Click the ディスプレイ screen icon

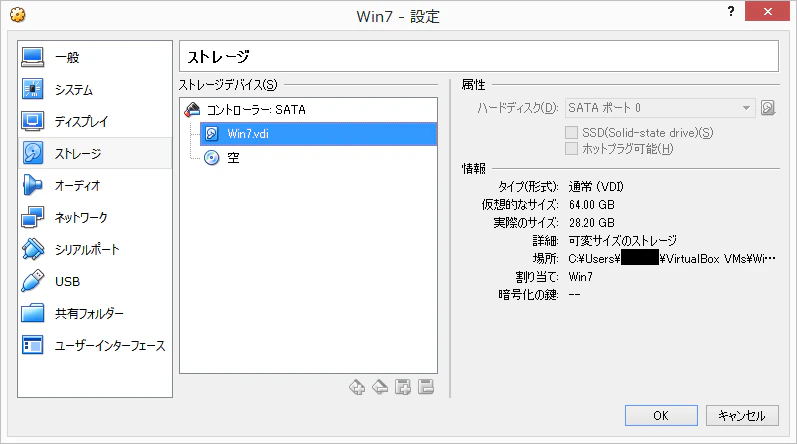(x=33, y=121)
